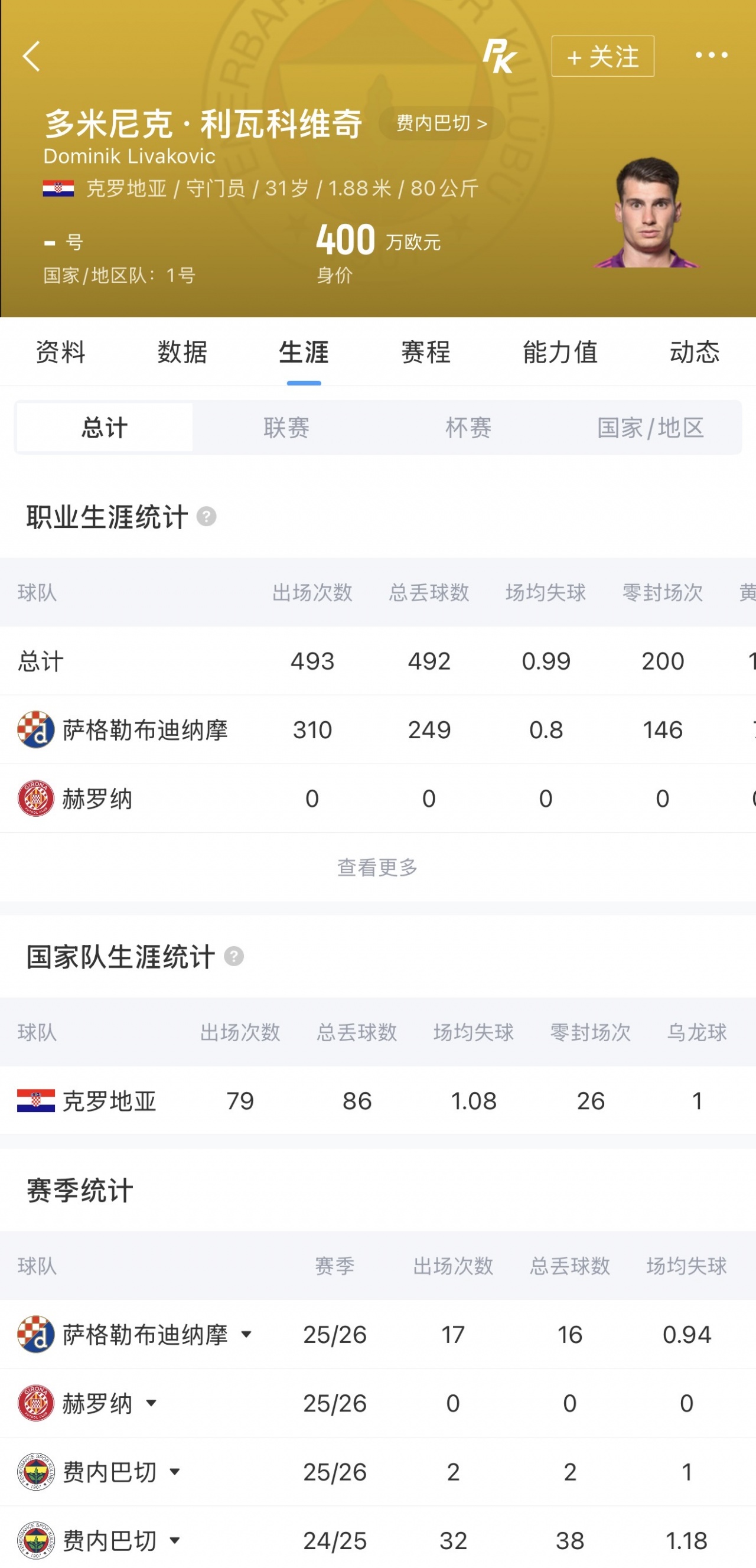Switch to the 能力值 tab

[560, 352]
